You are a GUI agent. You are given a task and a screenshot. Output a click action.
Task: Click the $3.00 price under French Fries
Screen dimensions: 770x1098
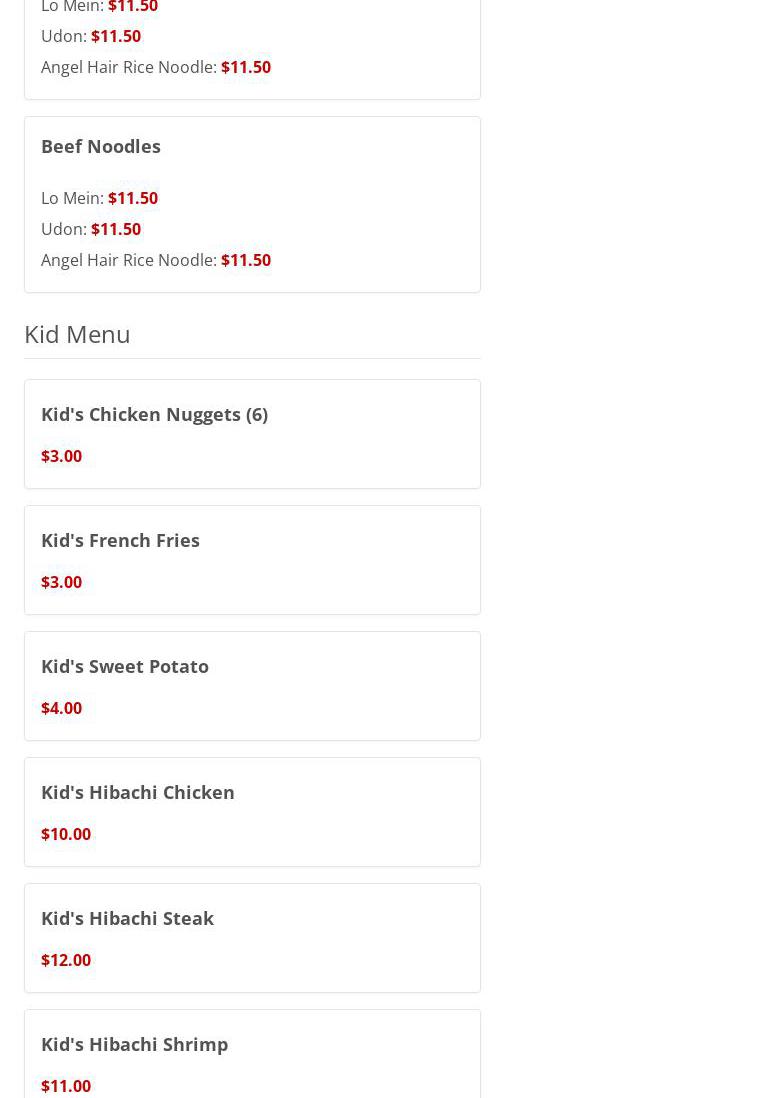(x=61, y=582)
